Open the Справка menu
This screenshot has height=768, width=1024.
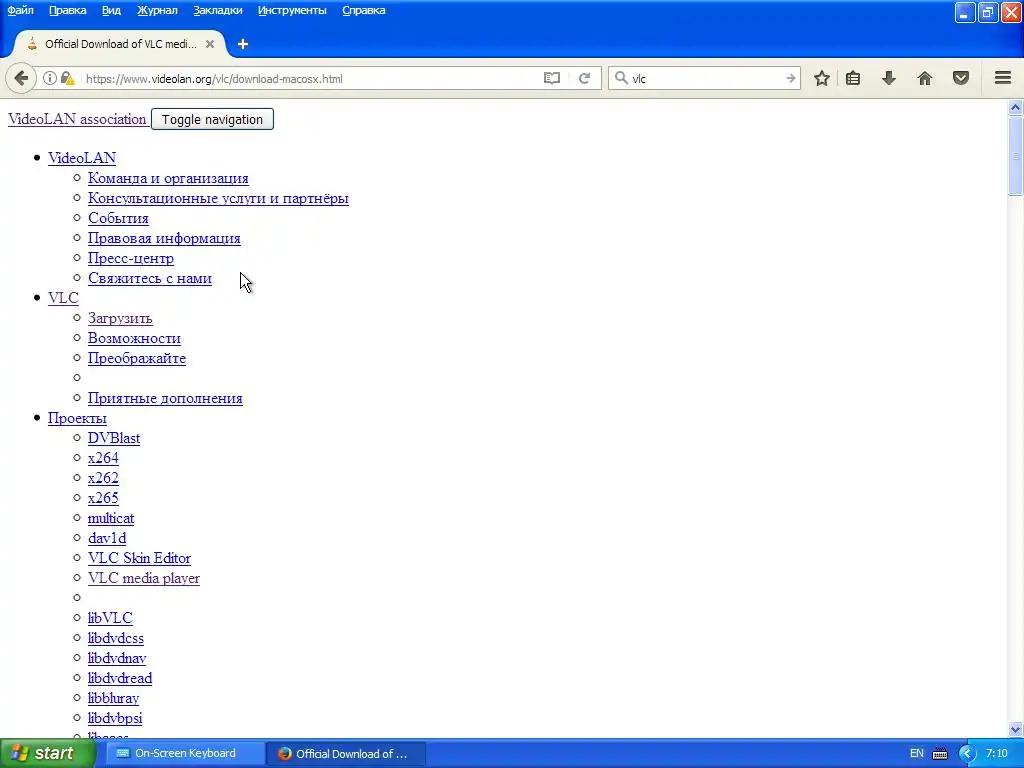coord(364,10)
